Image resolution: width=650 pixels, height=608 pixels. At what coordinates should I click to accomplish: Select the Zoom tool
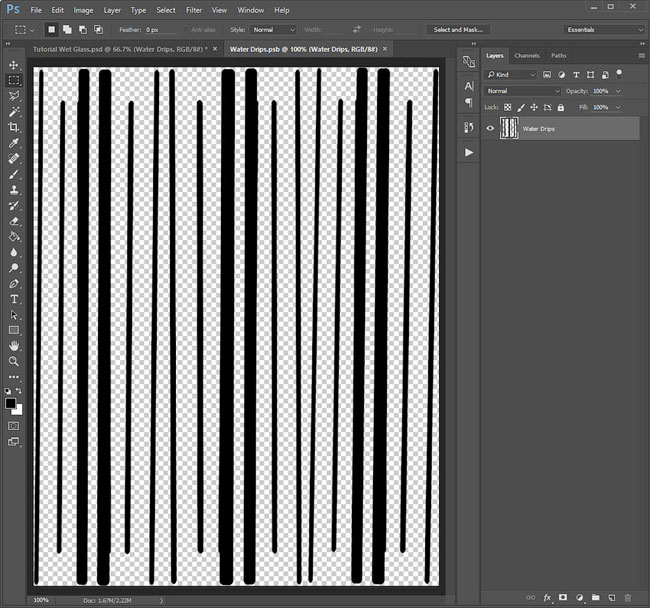[x=14, y=361]
